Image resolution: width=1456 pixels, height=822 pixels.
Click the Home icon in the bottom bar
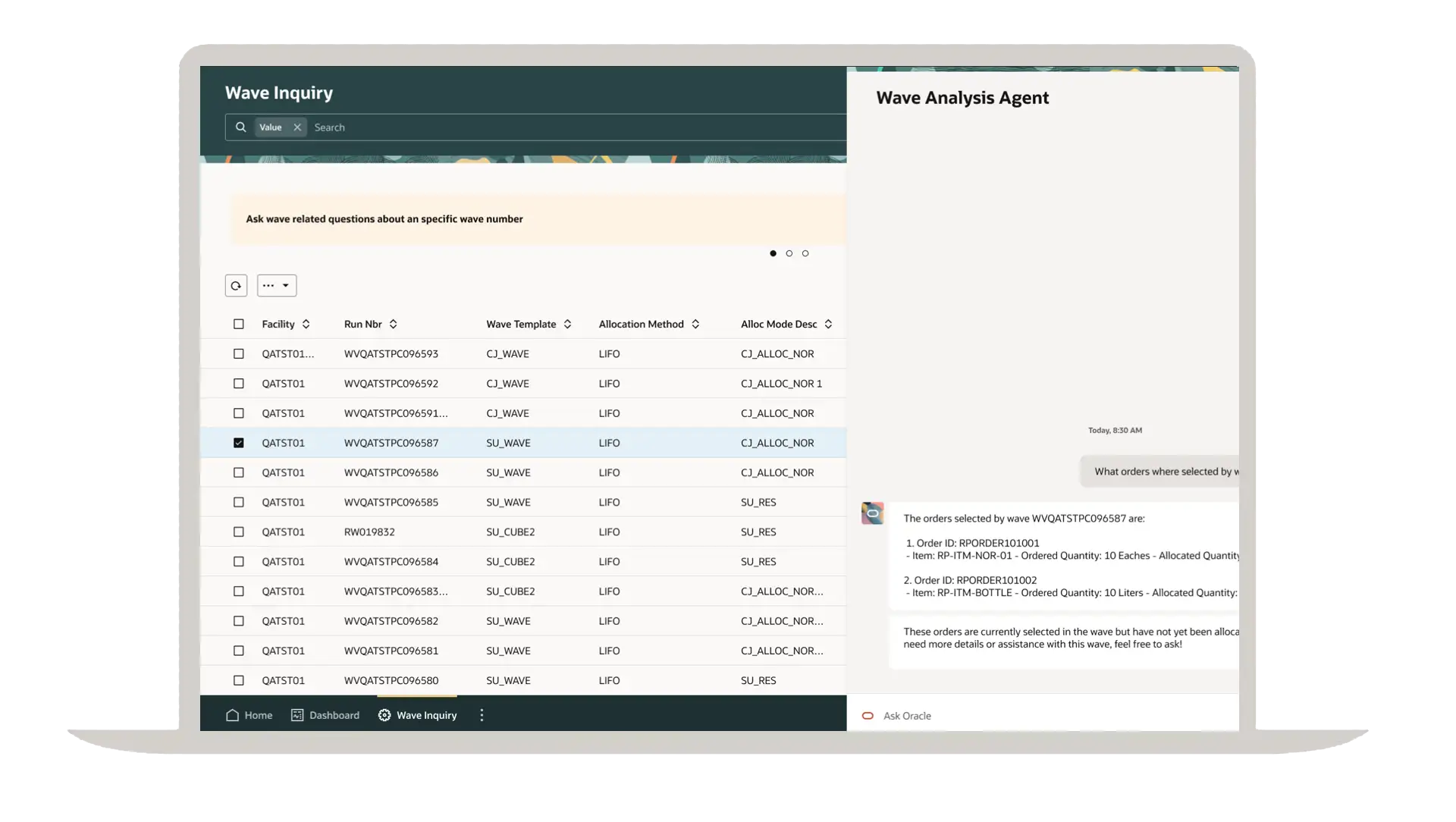(233, 715)
